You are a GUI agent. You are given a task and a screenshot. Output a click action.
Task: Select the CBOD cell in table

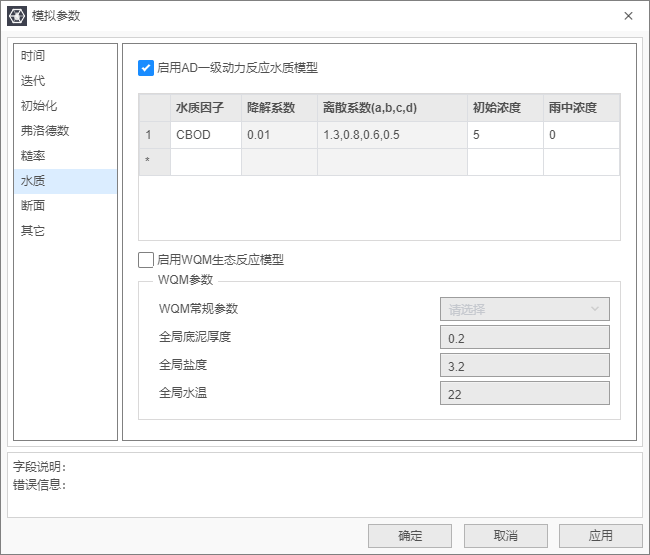(x=205, y=135)
